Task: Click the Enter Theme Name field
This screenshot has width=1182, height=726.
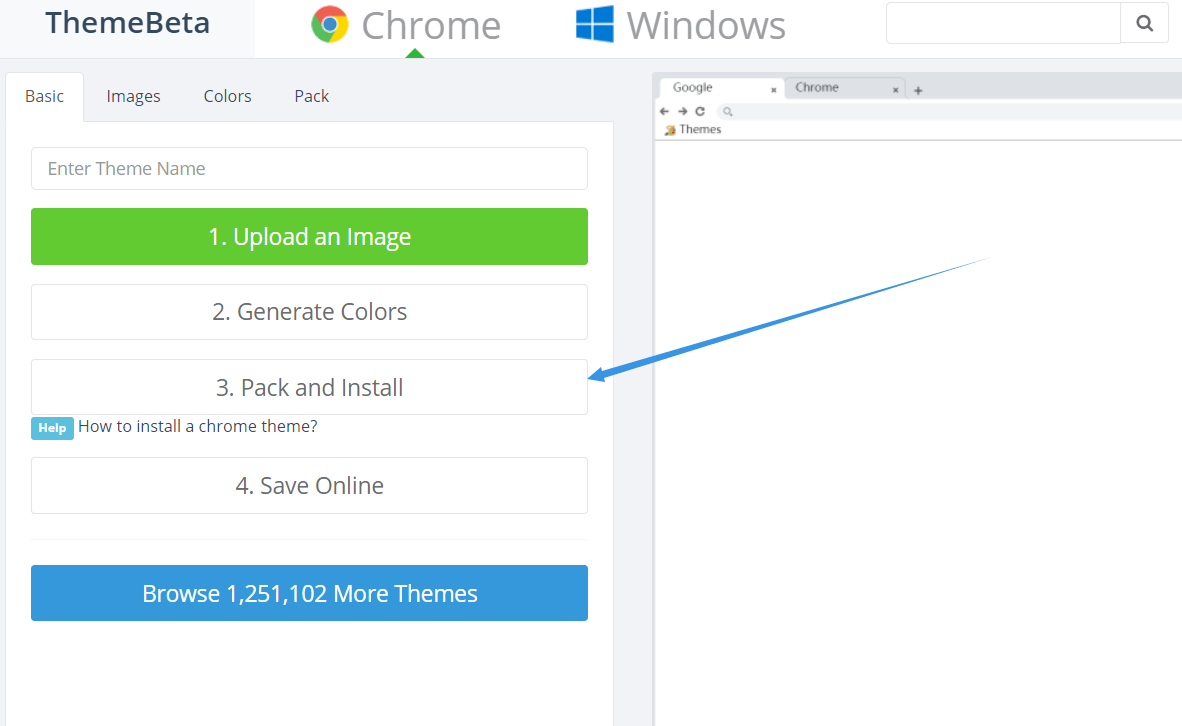Action: pos(309,169)
